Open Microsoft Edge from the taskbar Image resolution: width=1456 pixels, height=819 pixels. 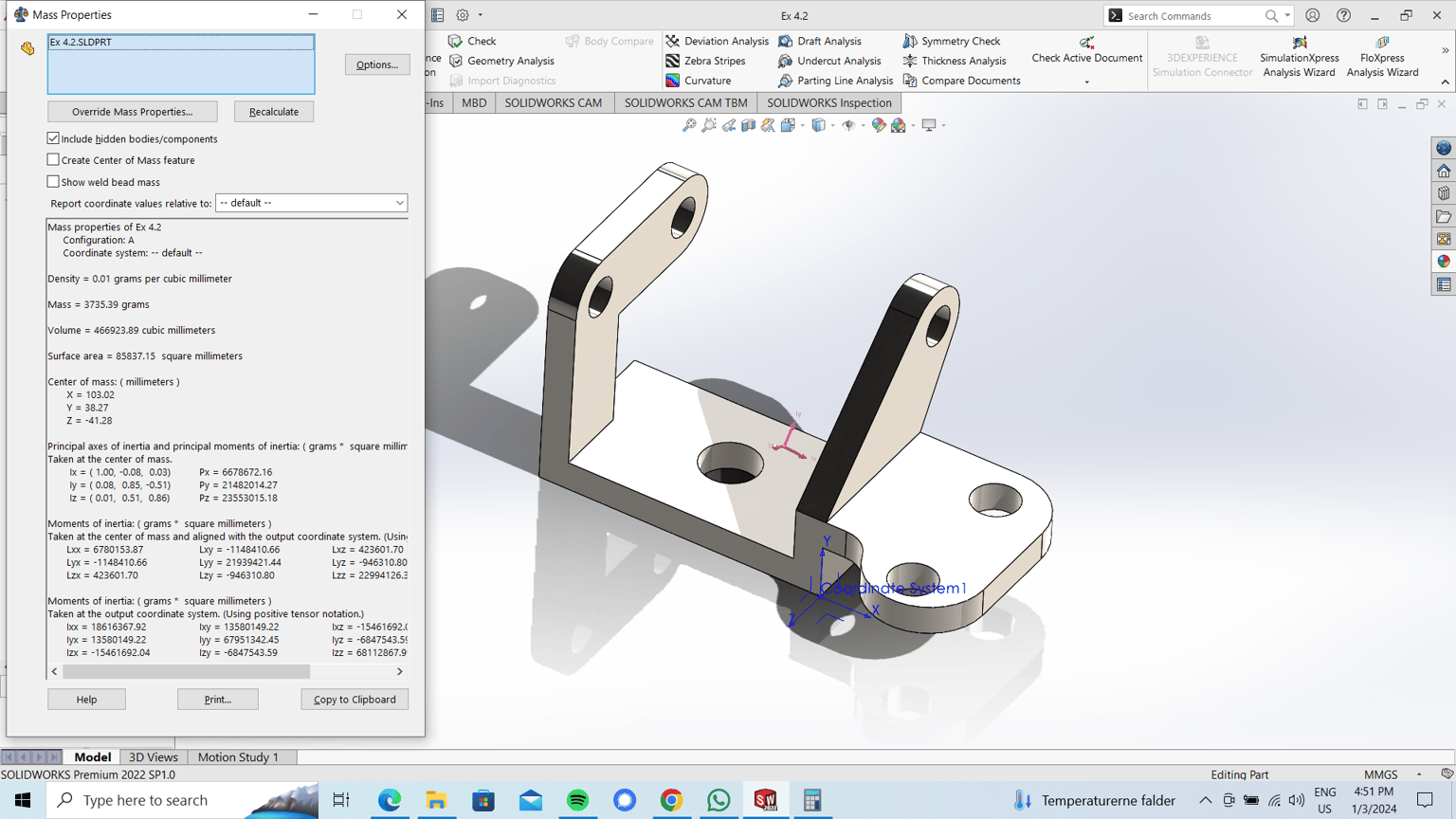coord(389,800)
